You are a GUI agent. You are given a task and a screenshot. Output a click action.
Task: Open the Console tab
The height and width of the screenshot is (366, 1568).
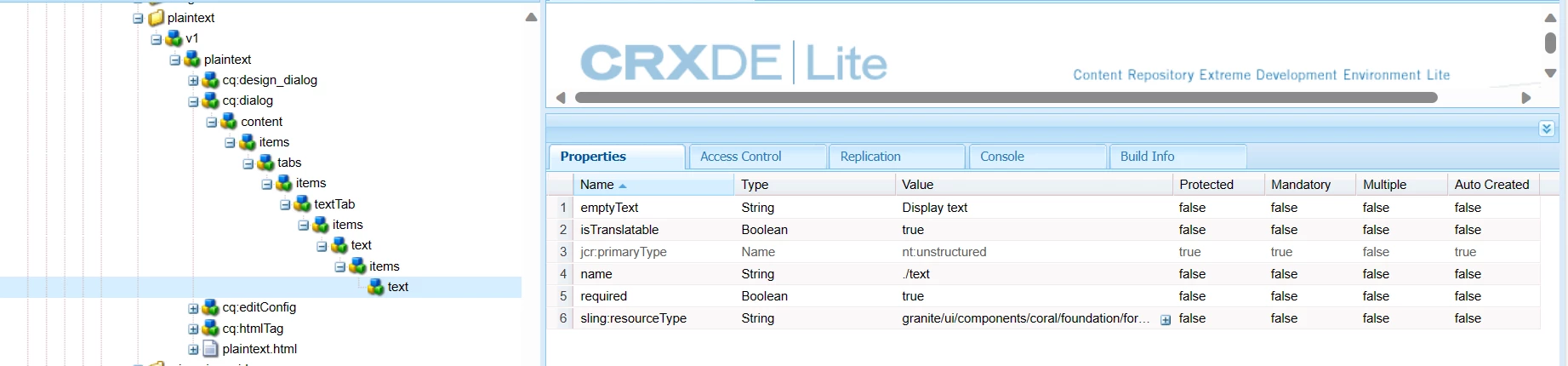pyautogui.click(x=1038, y=157)
